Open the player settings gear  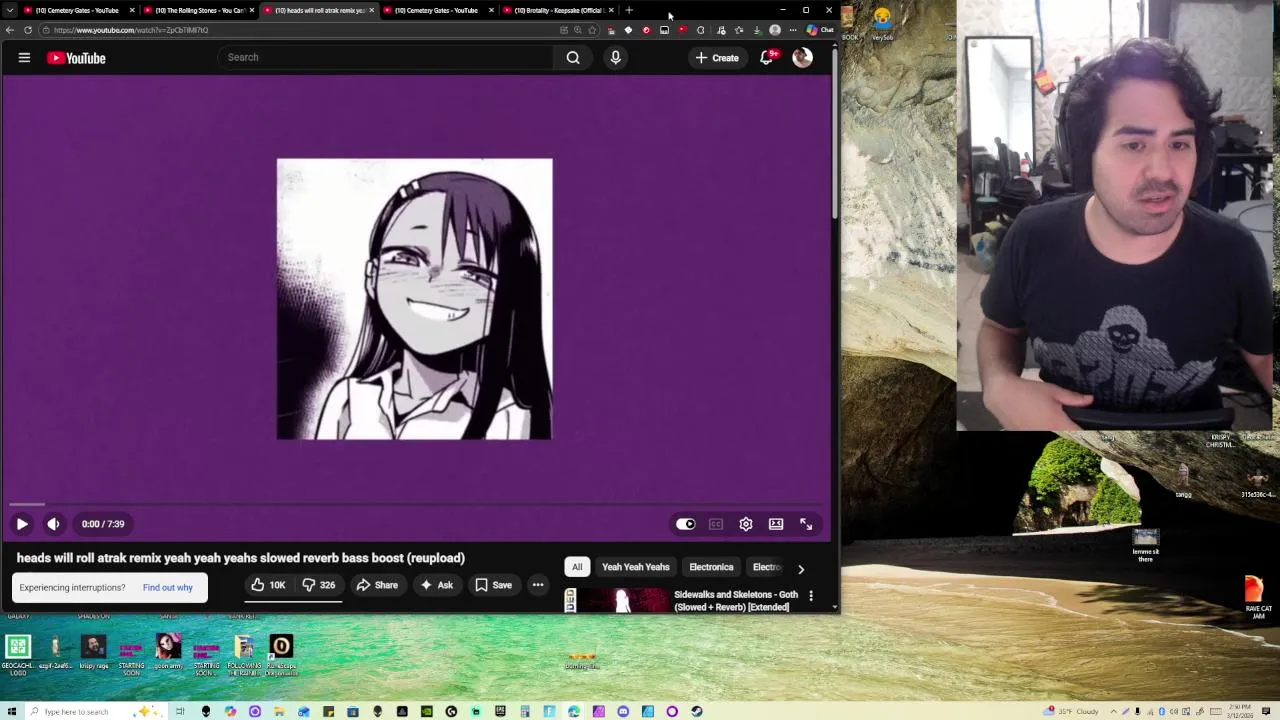(x=746, y=524)
